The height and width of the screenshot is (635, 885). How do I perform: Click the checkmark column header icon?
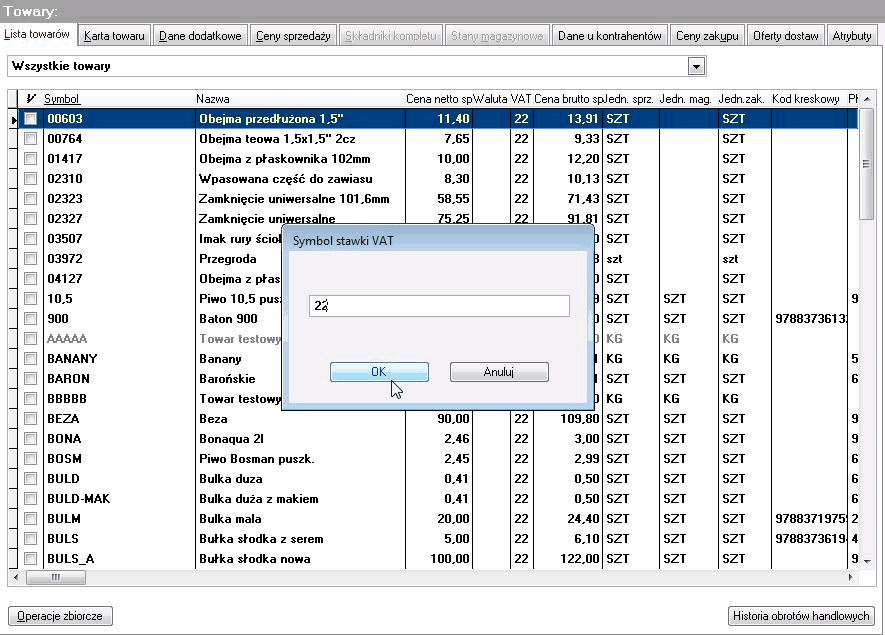coord(30,99)
